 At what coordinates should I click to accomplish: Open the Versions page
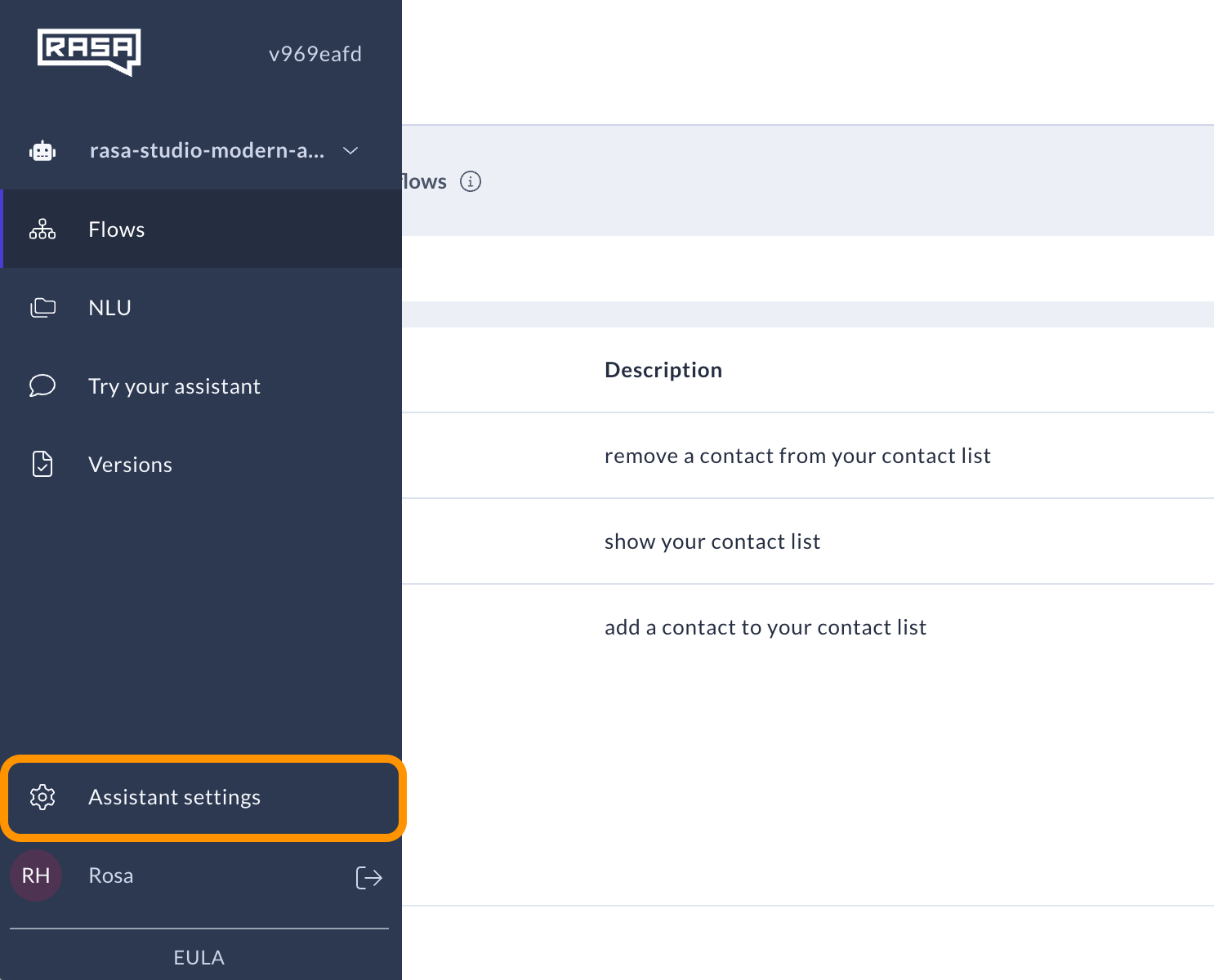coord(130,465)
